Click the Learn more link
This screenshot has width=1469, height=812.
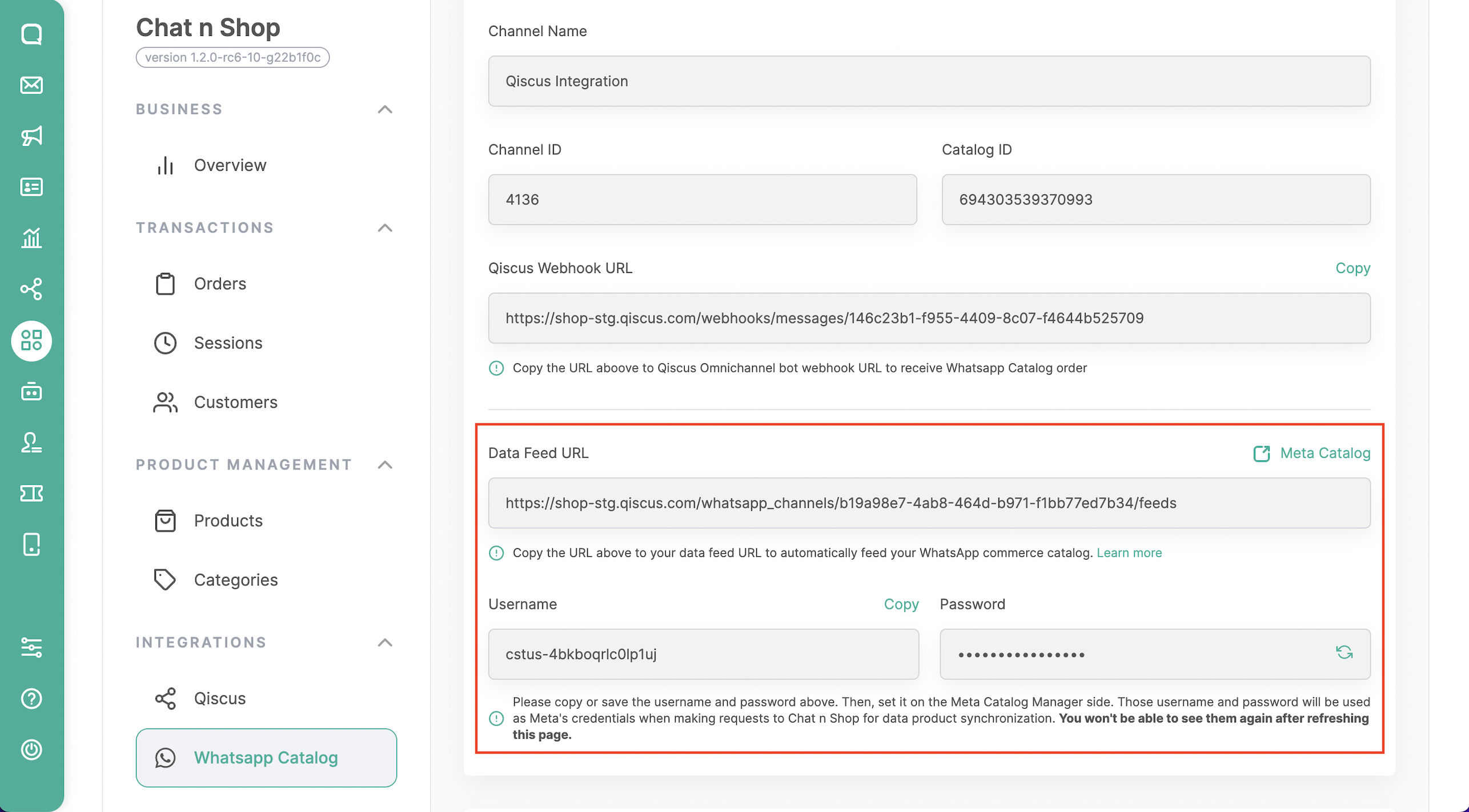1129,553
